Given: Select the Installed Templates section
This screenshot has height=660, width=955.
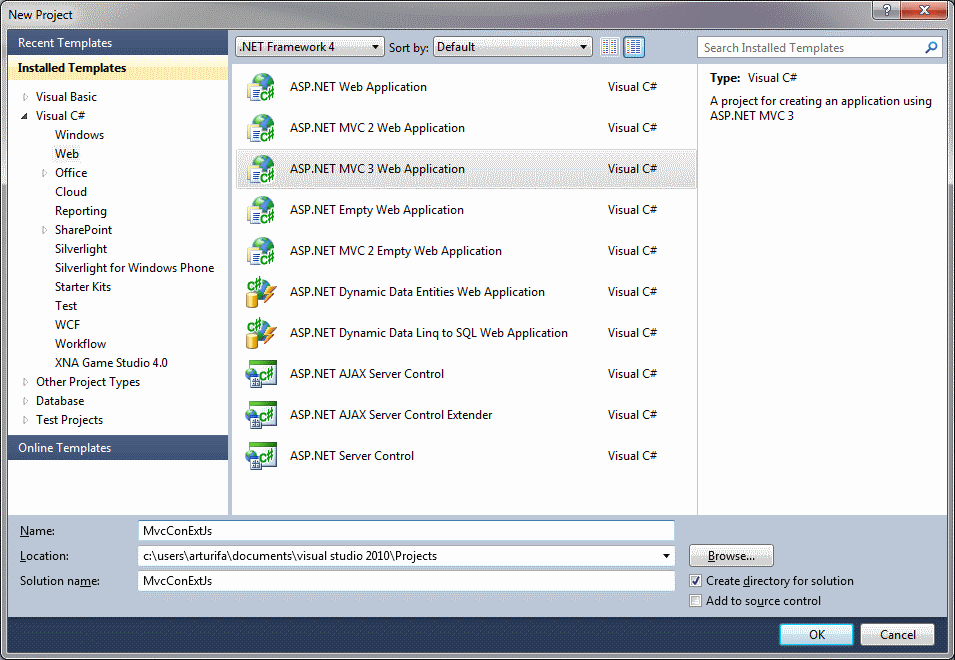Looking at the screenshot, I should pyautogui.click(x=118, y=68).
